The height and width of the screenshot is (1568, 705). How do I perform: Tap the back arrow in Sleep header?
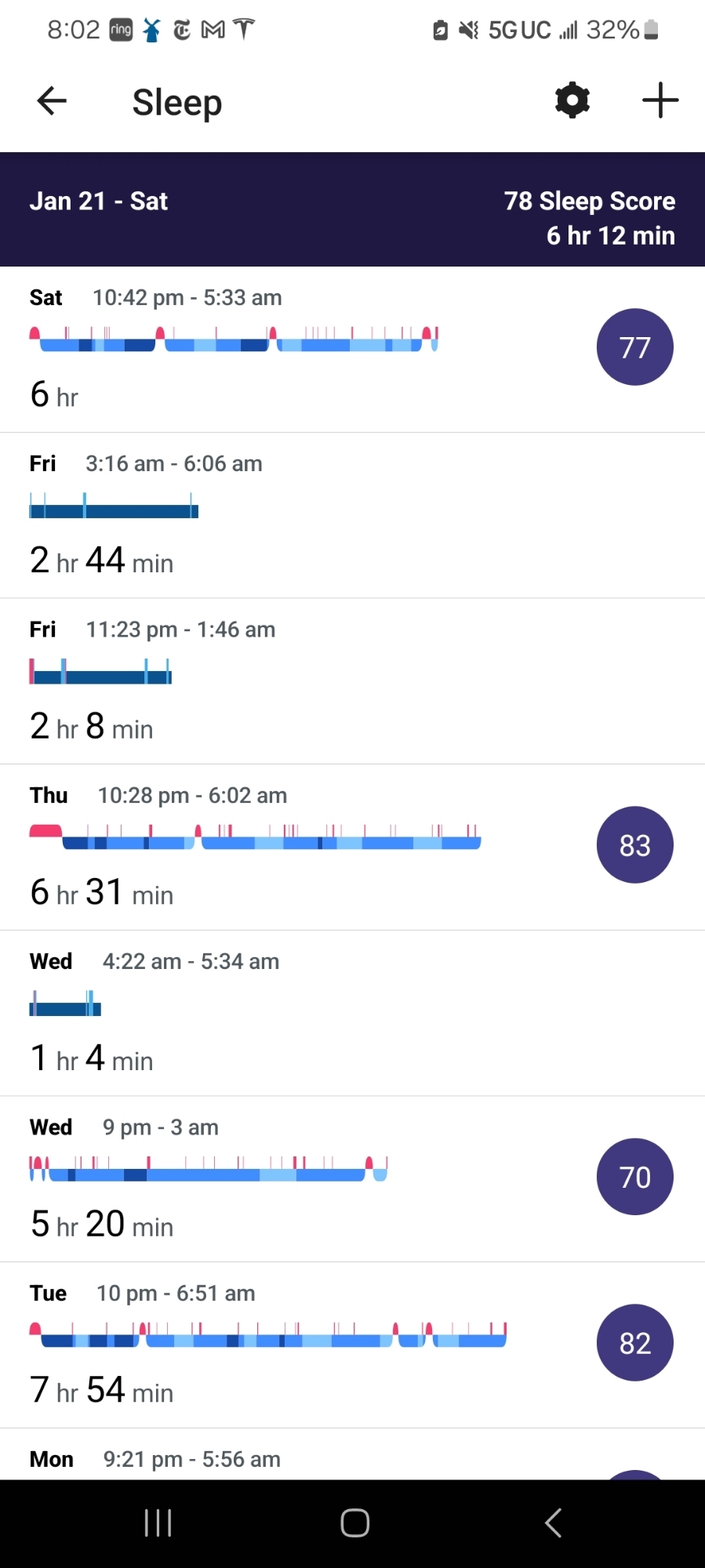coord(52,101)
